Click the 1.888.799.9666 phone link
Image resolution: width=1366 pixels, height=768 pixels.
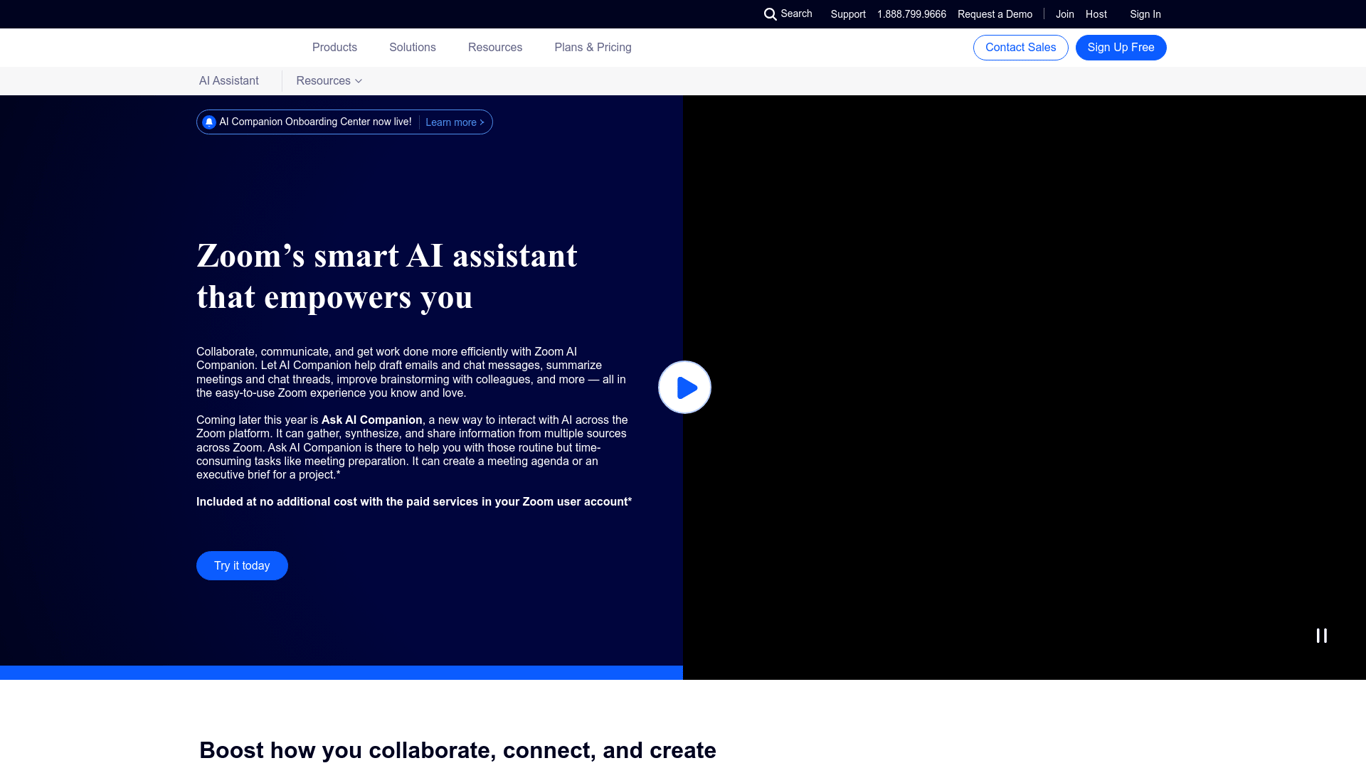pos(911,14)
